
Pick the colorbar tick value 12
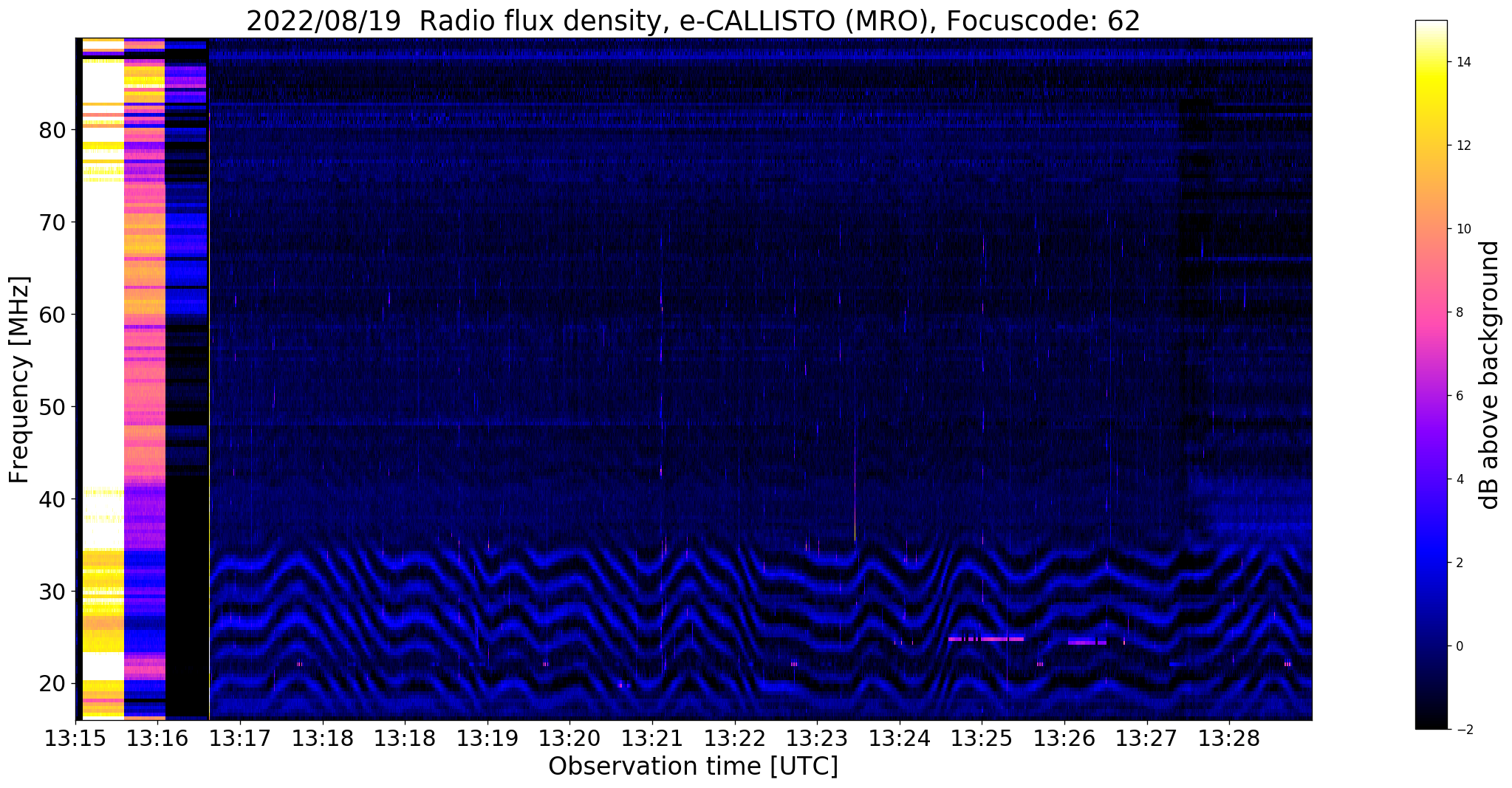1463,145
